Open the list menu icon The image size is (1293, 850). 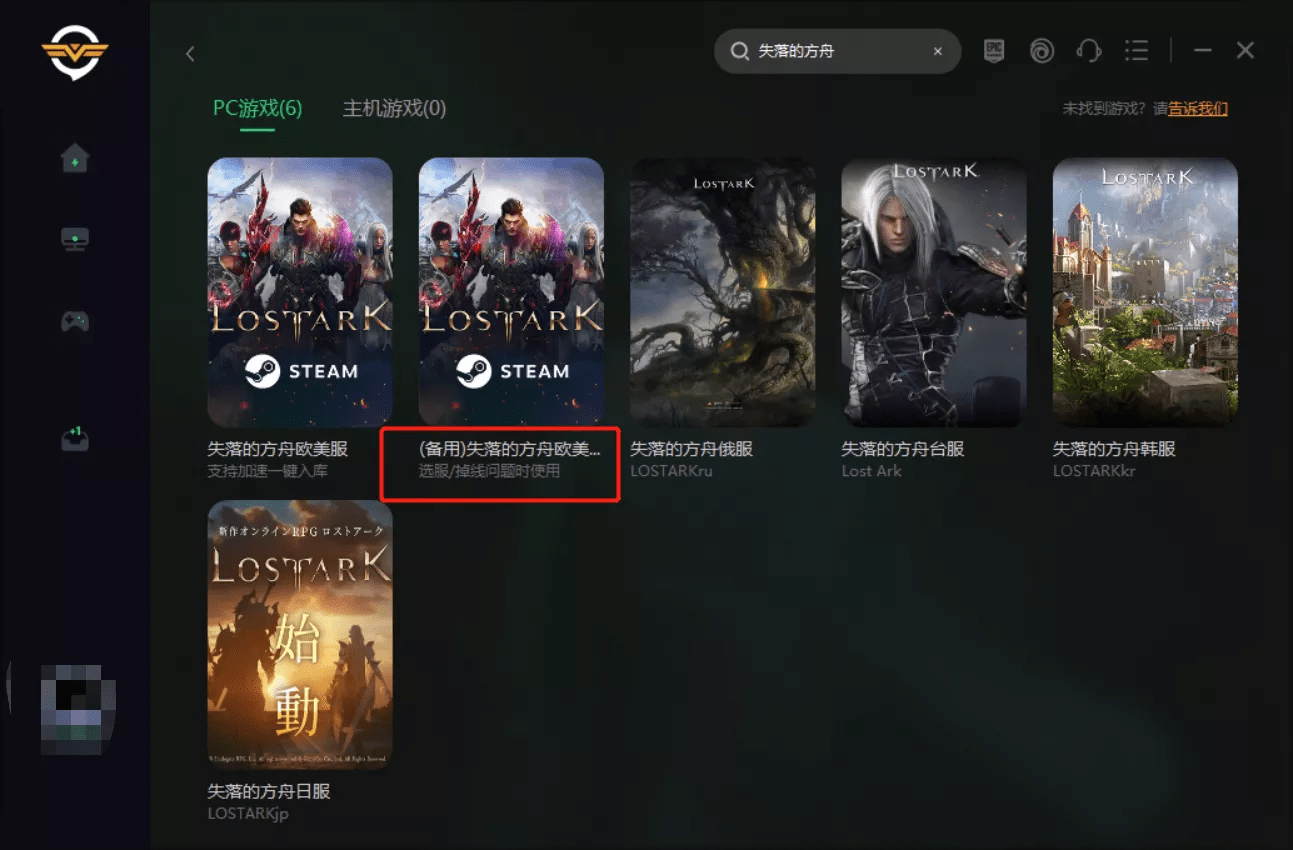pyautogui.click(x=1135, y=51)
